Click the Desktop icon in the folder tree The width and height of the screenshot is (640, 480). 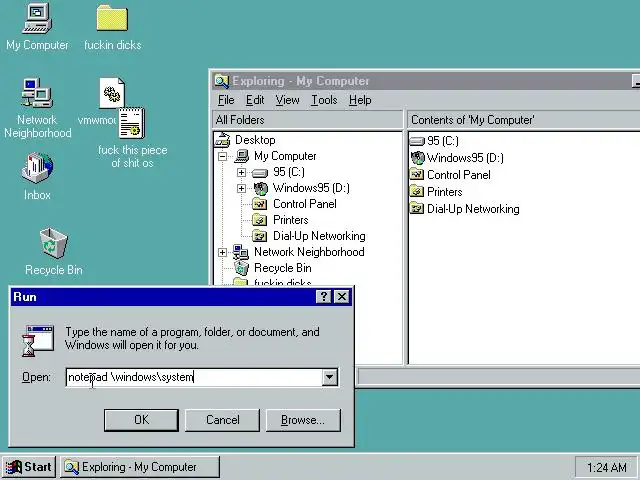click(223, 140)
